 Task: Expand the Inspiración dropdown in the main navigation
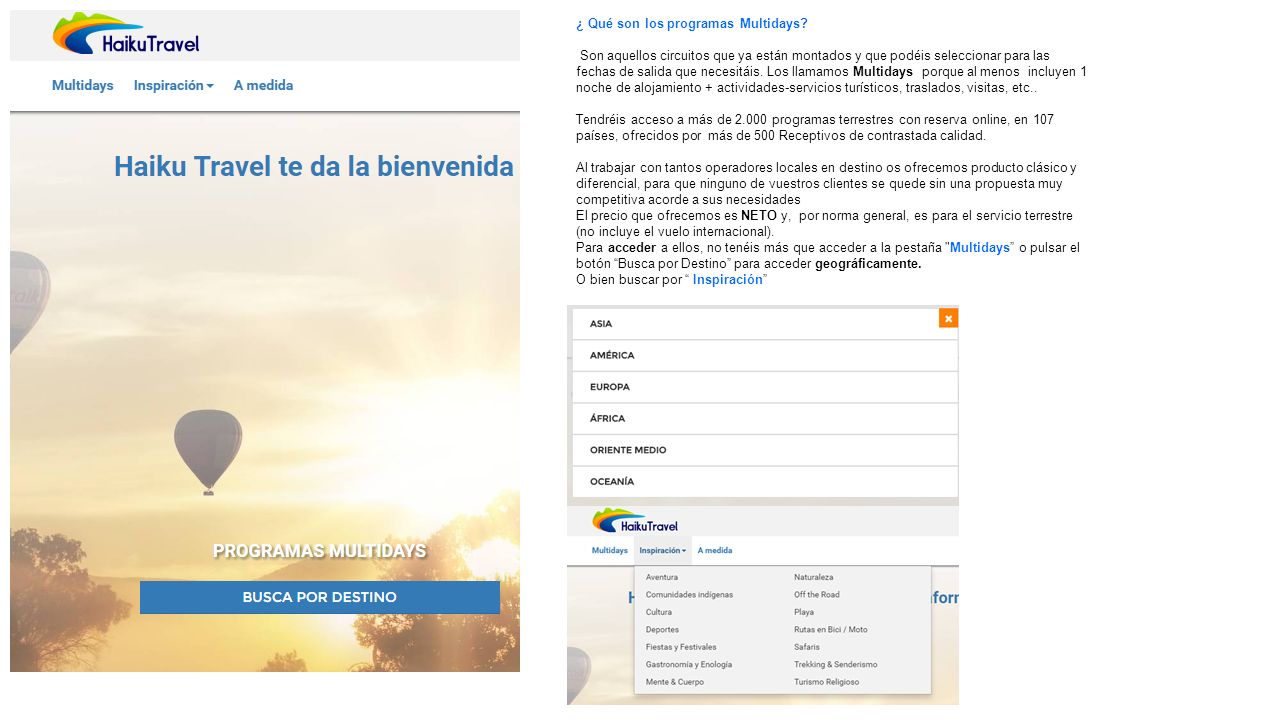pyautogui.click(x=174, y=86)
